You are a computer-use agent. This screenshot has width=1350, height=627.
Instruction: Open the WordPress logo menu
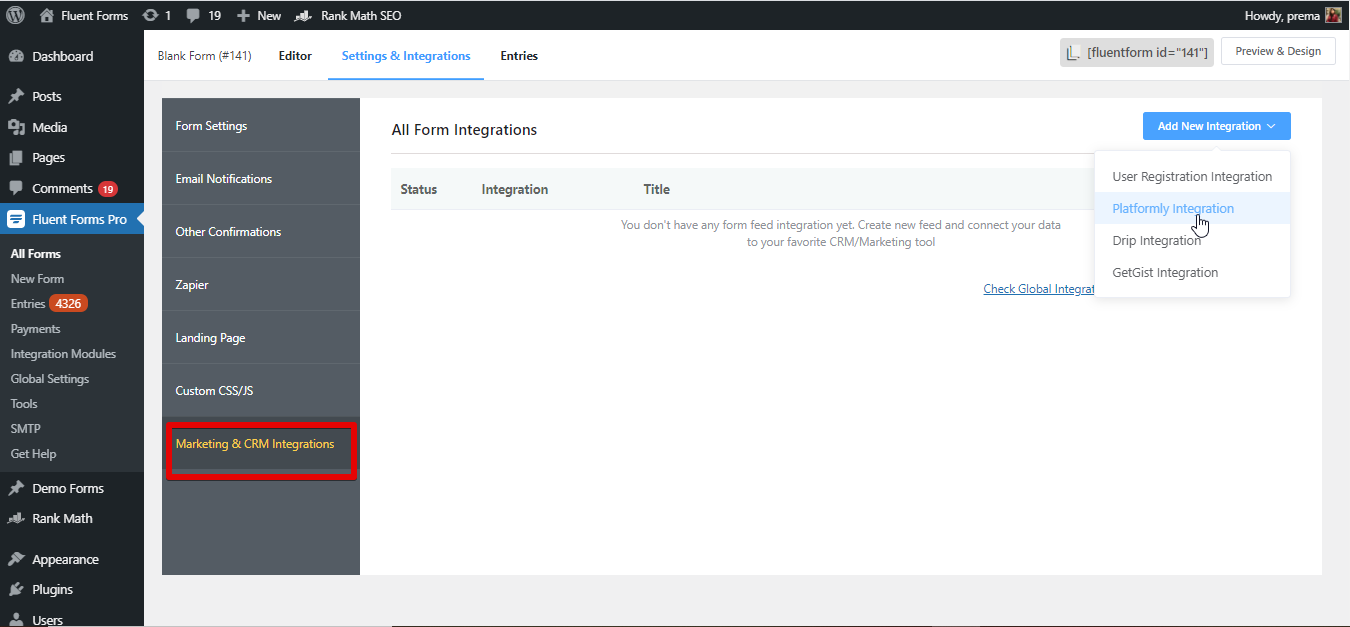(x=15, y=15)
